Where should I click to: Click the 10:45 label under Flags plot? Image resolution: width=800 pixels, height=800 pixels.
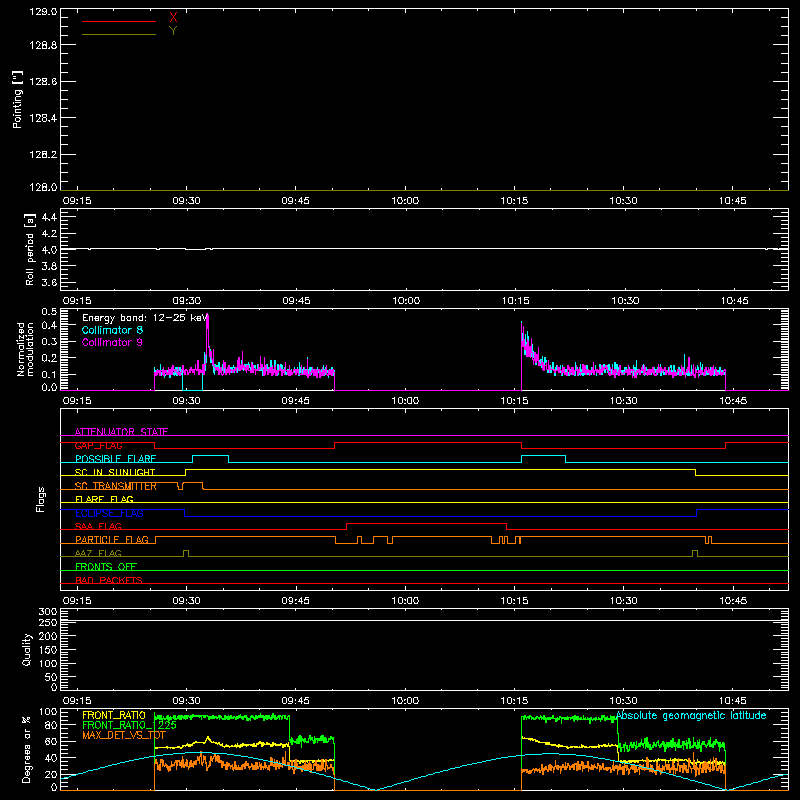coord(733,601)
